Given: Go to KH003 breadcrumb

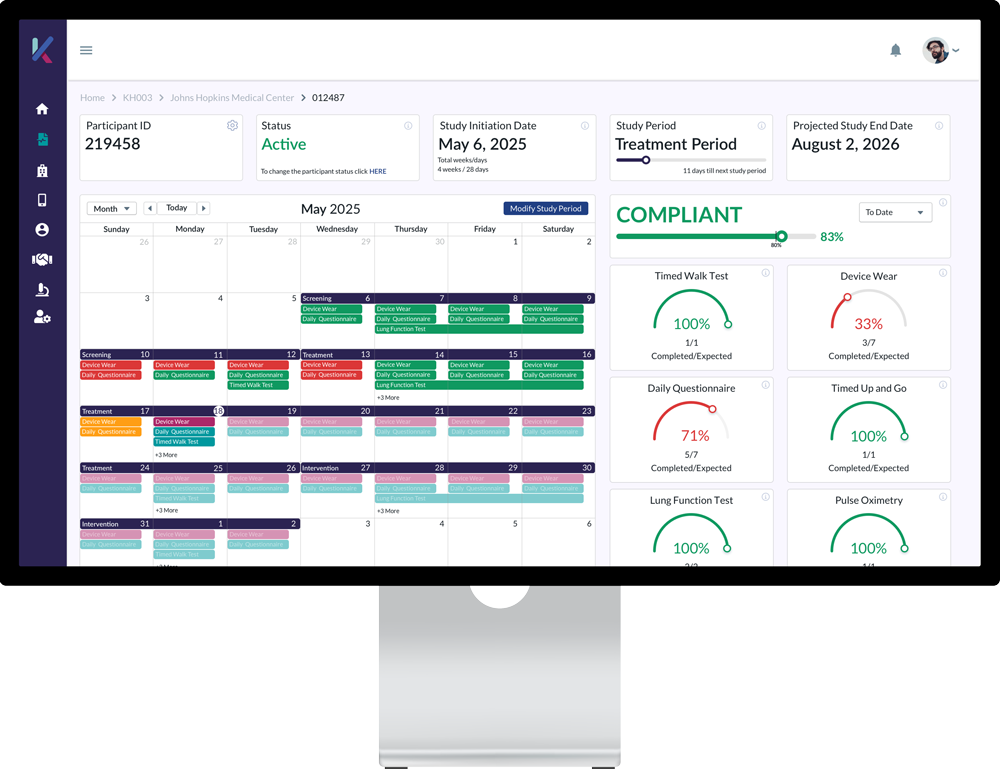Looking at the screenshot, I should tap(138, 98).
